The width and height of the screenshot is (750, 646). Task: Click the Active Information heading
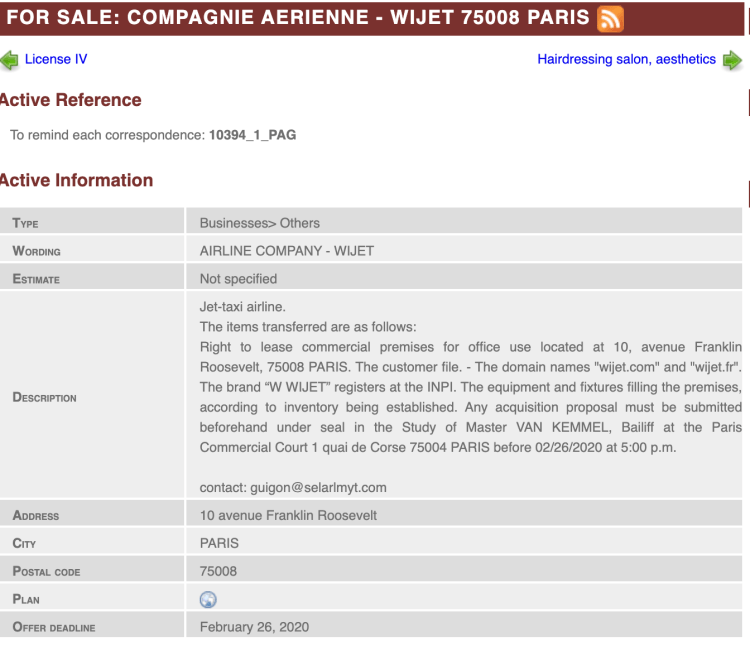tap(76, 180)
